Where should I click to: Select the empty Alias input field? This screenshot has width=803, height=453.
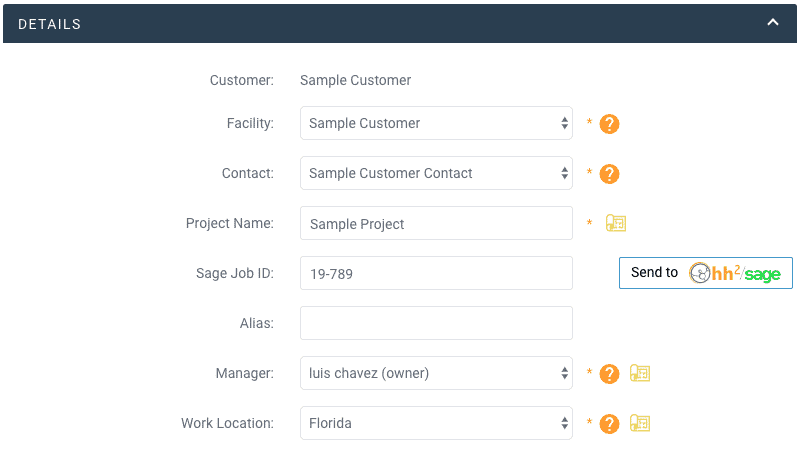pyautogui.click(x=436, y=323)
